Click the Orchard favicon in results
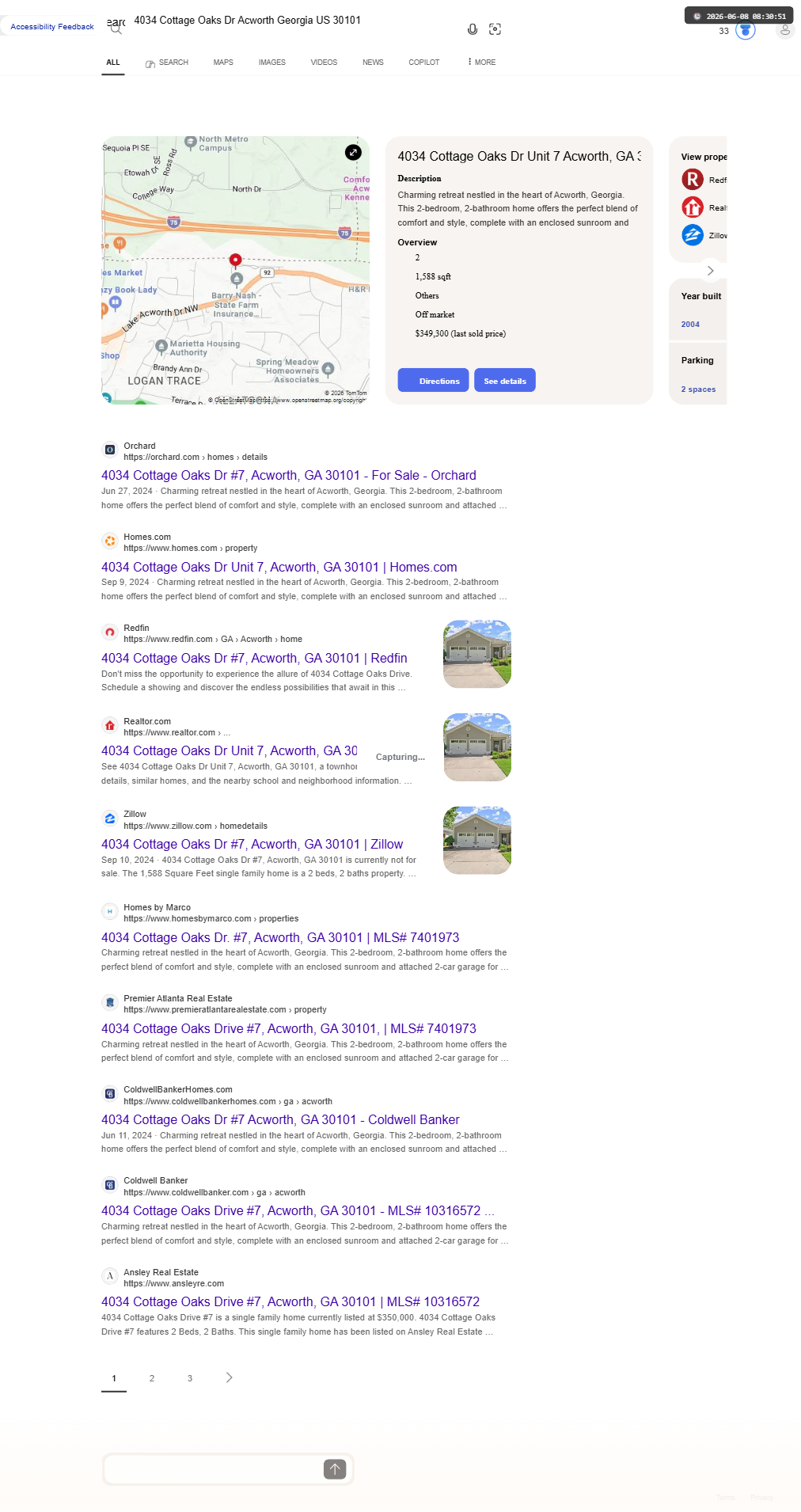Viewport: 801px width, 1512px height. pos(110,450)
